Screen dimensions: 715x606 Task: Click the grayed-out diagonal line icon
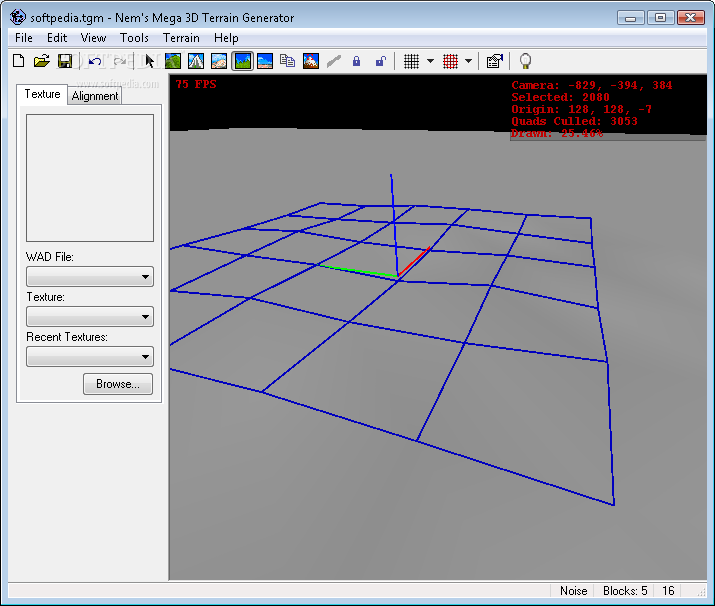tap(334, 61)
